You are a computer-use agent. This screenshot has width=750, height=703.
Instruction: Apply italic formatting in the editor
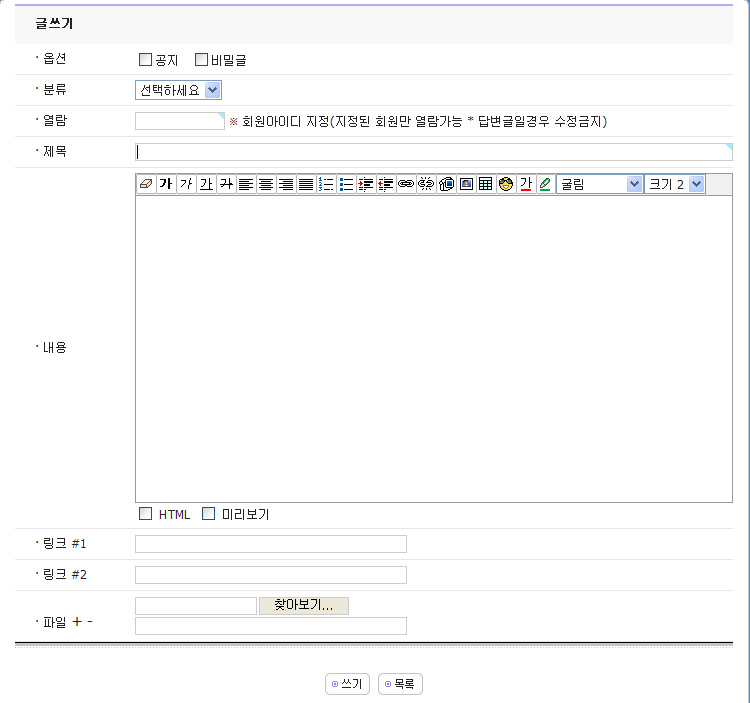click(186, 184)
